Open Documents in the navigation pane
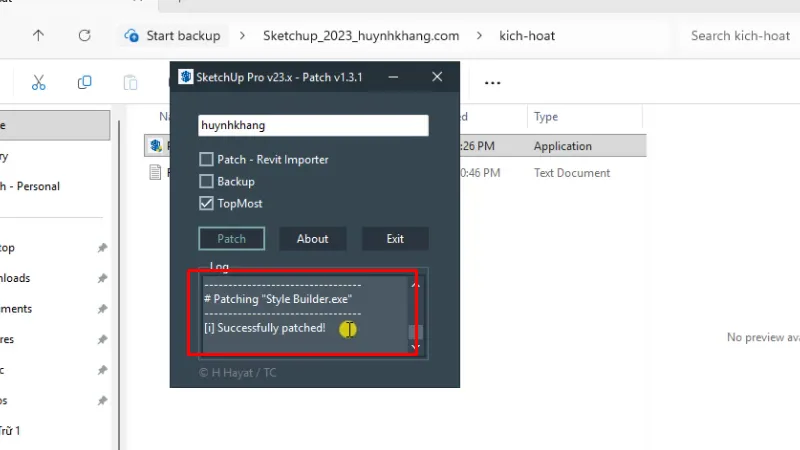 (16, 309)
